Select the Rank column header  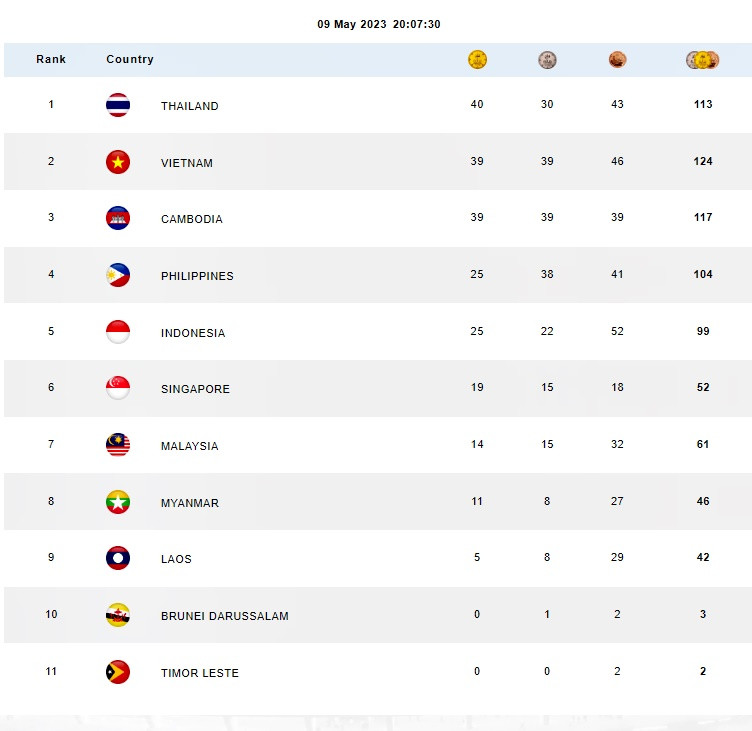pos(51,59)
